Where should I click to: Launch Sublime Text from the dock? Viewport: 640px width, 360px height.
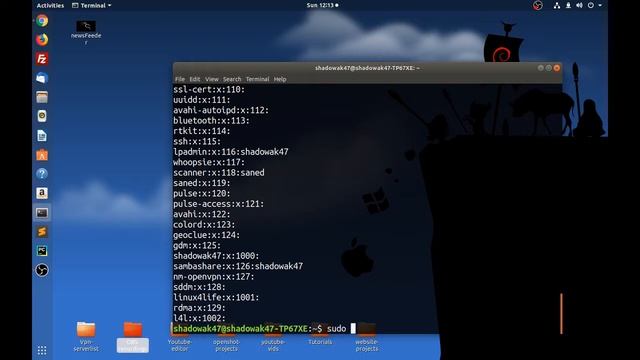[x=42, y=232]
